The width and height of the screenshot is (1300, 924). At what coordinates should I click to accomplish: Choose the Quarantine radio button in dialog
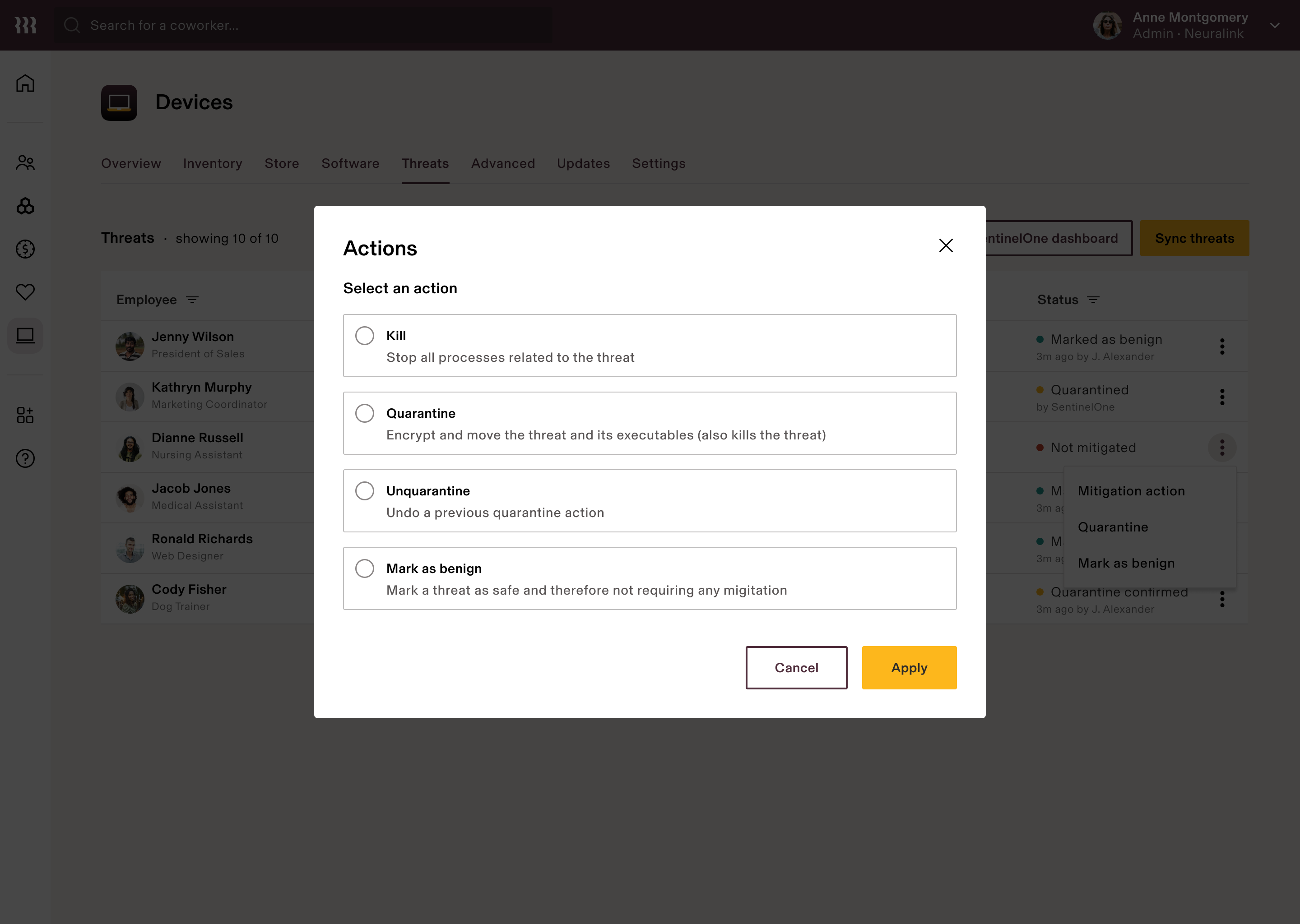(365, 413)
